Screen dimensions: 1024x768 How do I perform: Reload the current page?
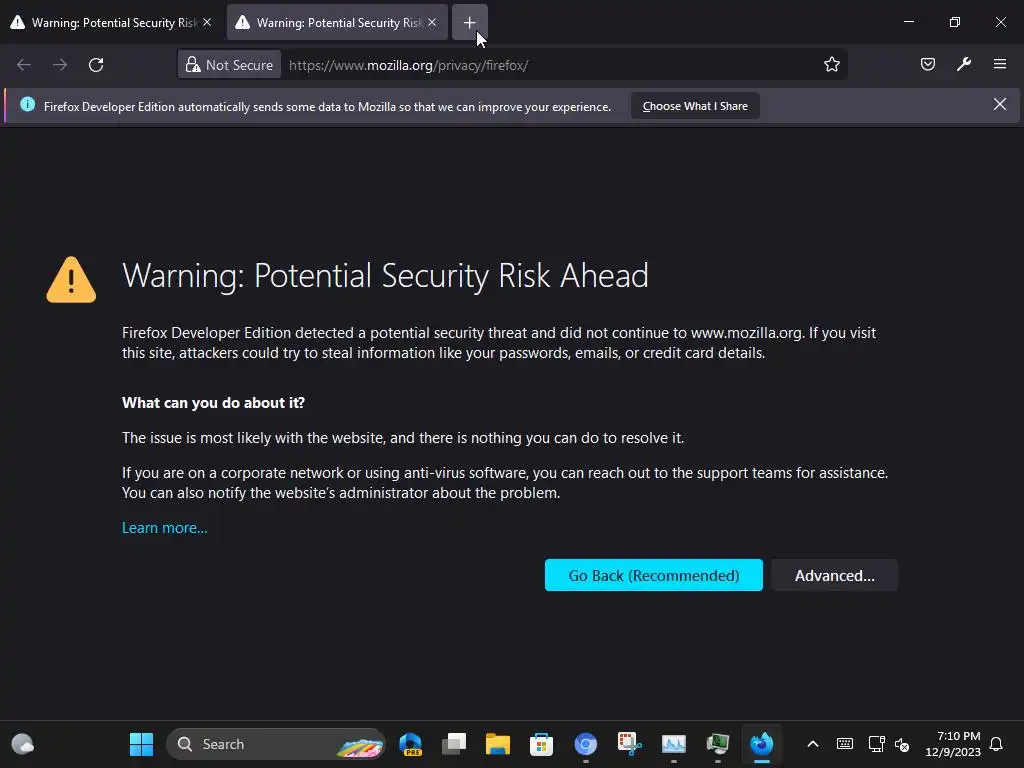(x=96, y=65)
